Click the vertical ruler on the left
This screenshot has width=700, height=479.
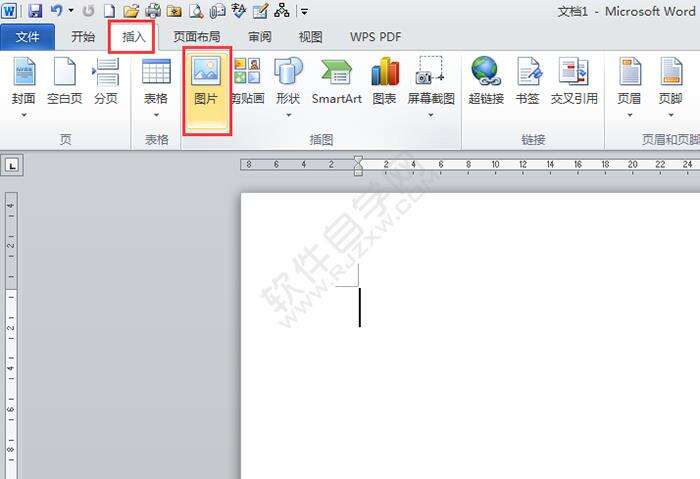pyautogui.click(x=11, y=335)
